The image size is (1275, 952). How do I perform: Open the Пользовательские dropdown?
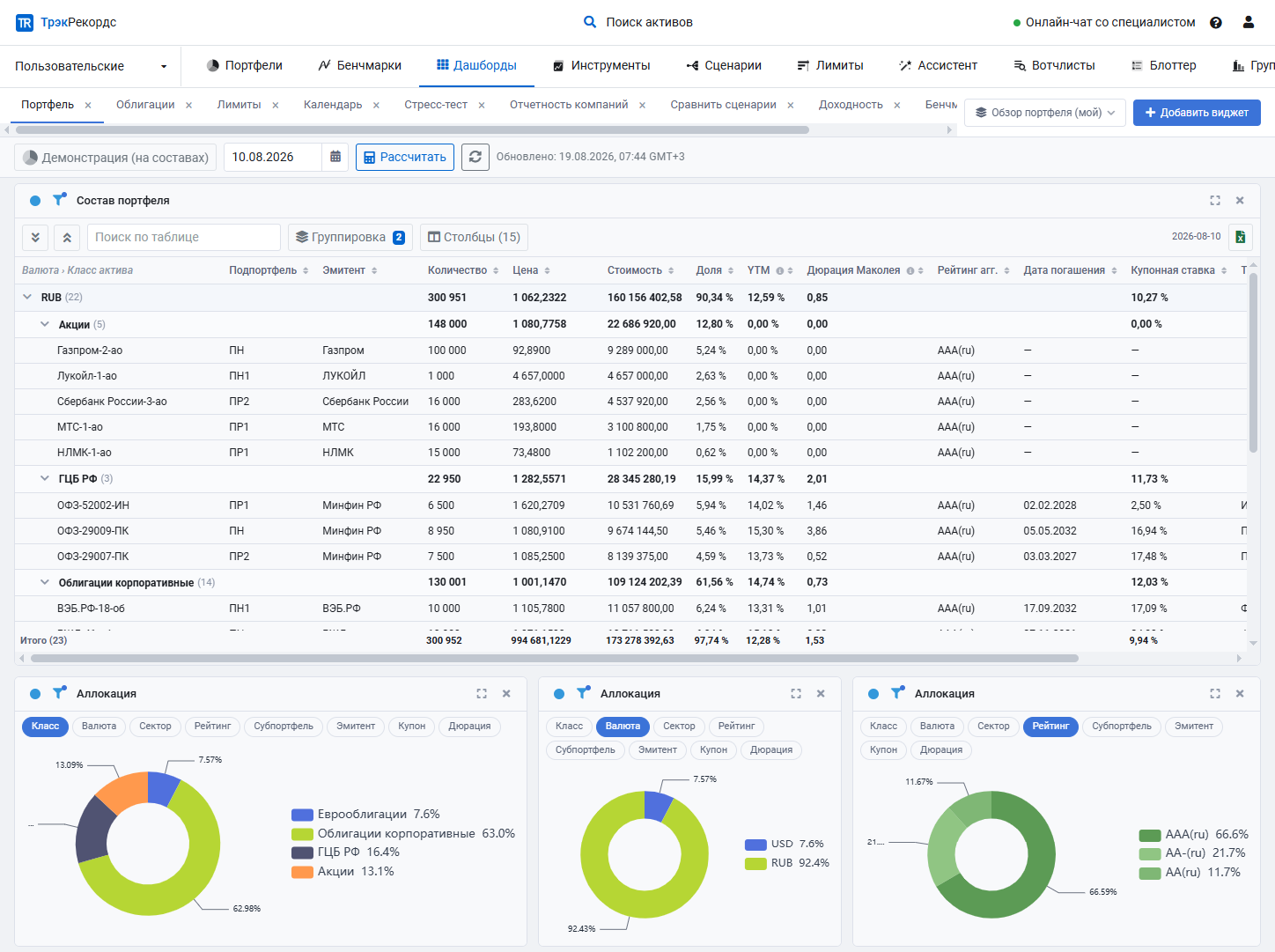point(91,66)
